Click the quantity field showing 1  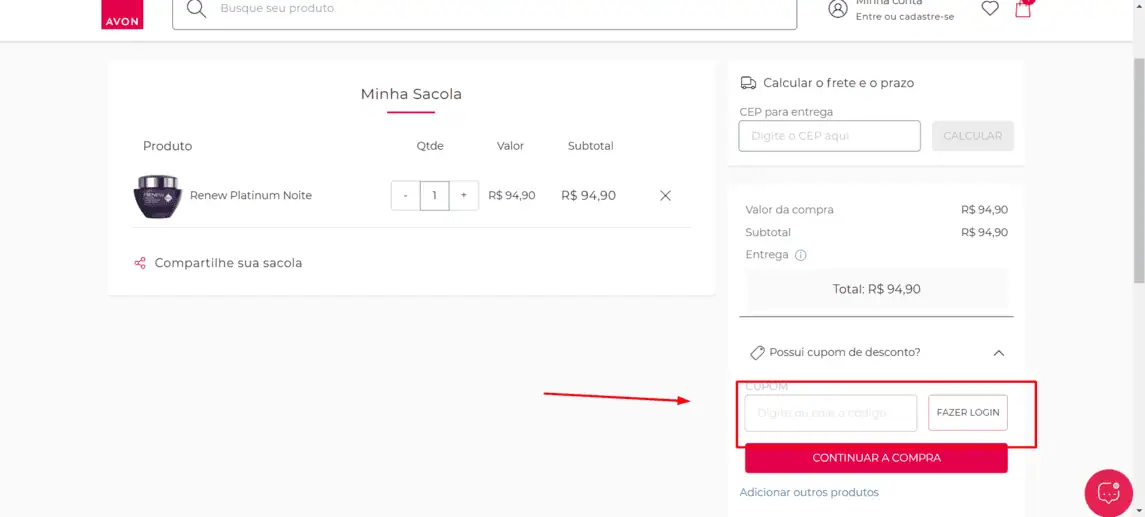(434, 196)
